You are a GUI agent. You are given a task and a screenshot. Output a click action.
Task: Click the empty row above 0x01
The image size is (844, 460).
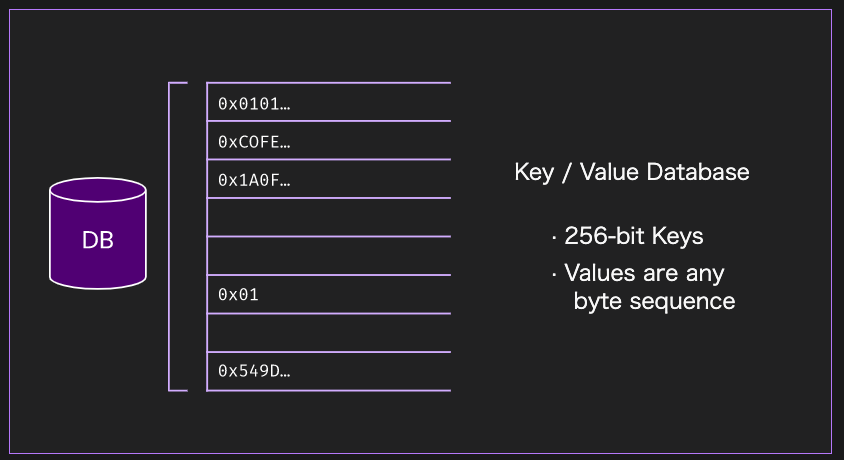pyautogui.click(x=329, y=256)
